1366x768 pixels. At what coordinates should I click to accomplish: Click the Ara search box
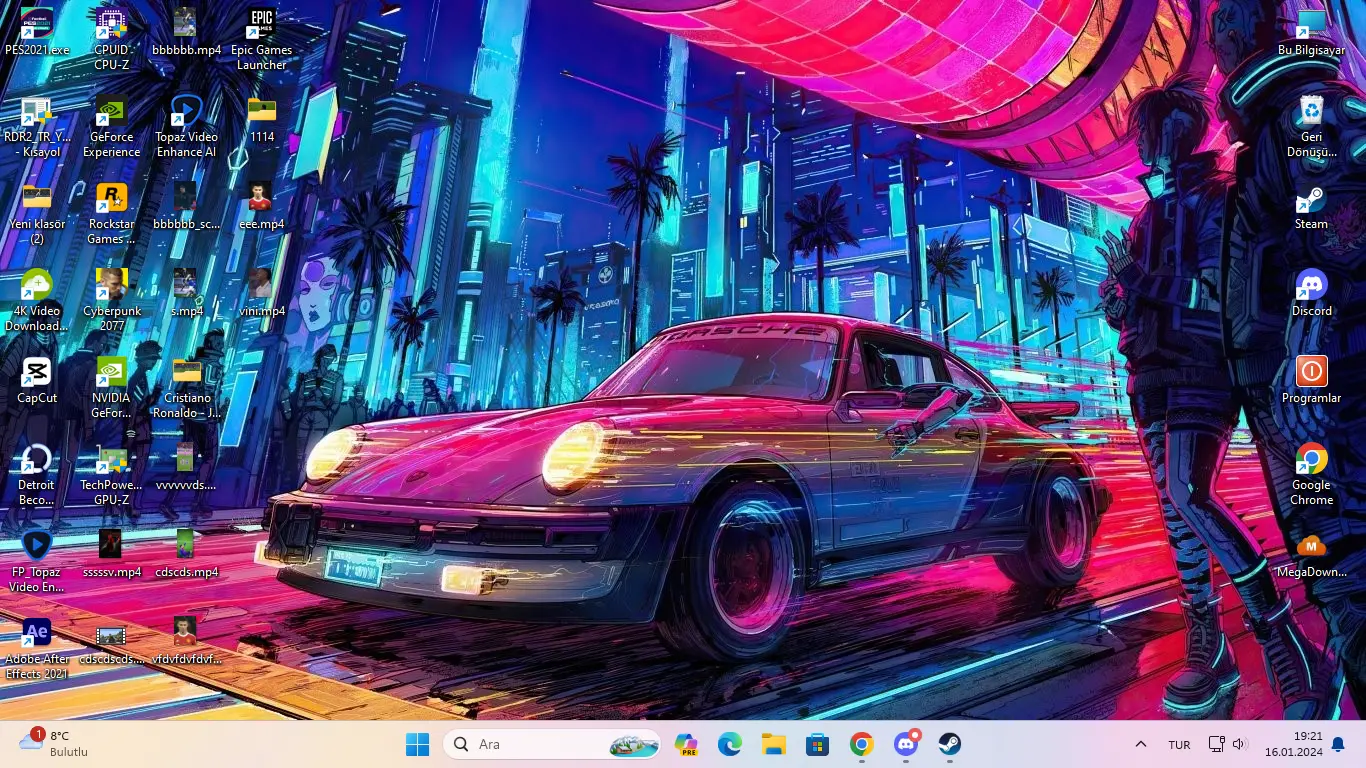(552, 744)
